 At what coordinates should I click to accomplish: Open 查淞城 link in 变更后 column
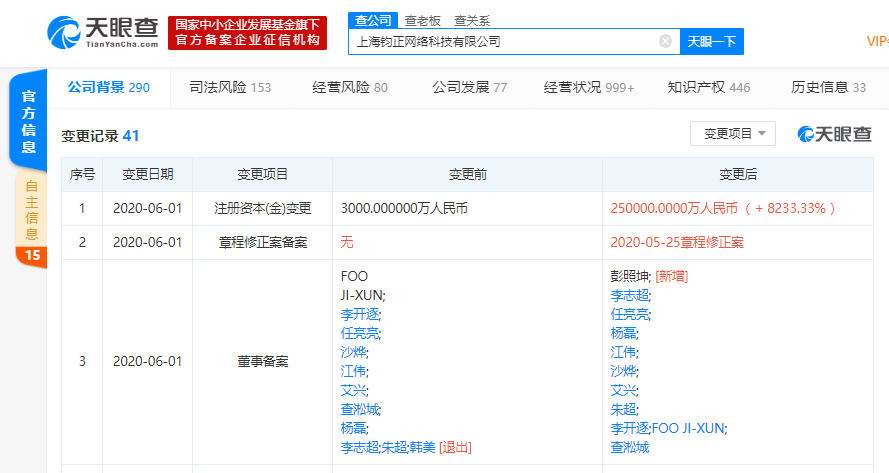click(x=630, y=447)
